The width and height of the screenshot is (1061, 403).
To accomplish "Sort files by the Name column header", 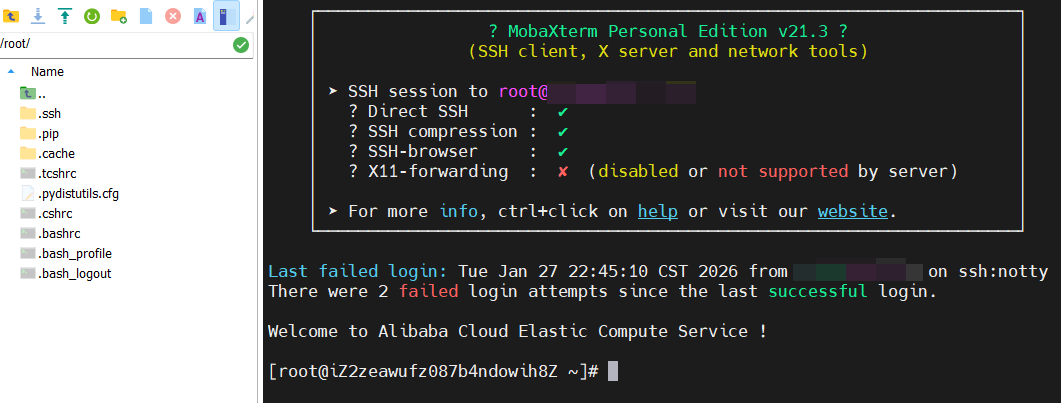I will pyautogui.click(x=47, y=72).
